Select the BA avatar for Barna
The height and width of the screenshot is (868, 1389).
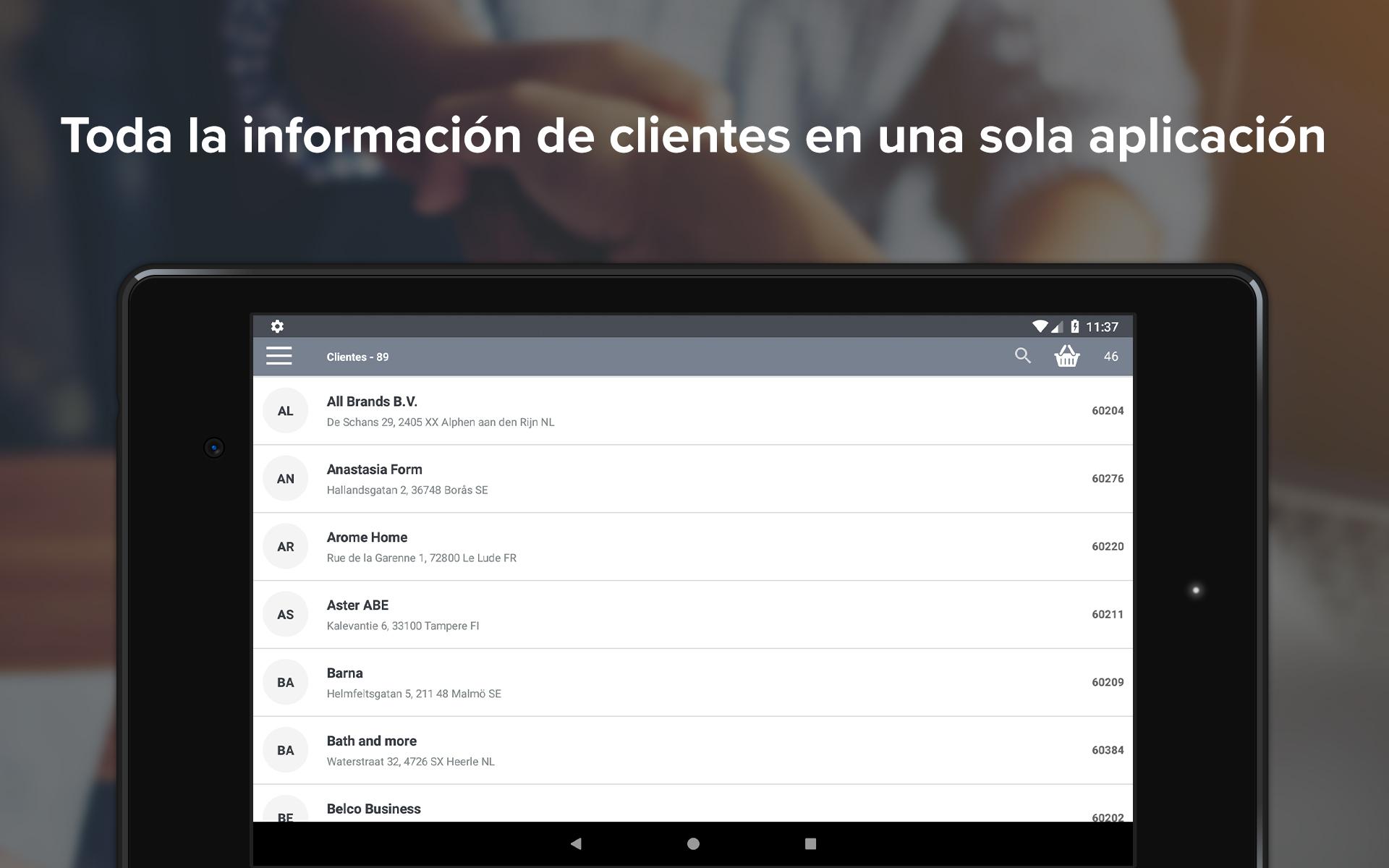[286, 682]
